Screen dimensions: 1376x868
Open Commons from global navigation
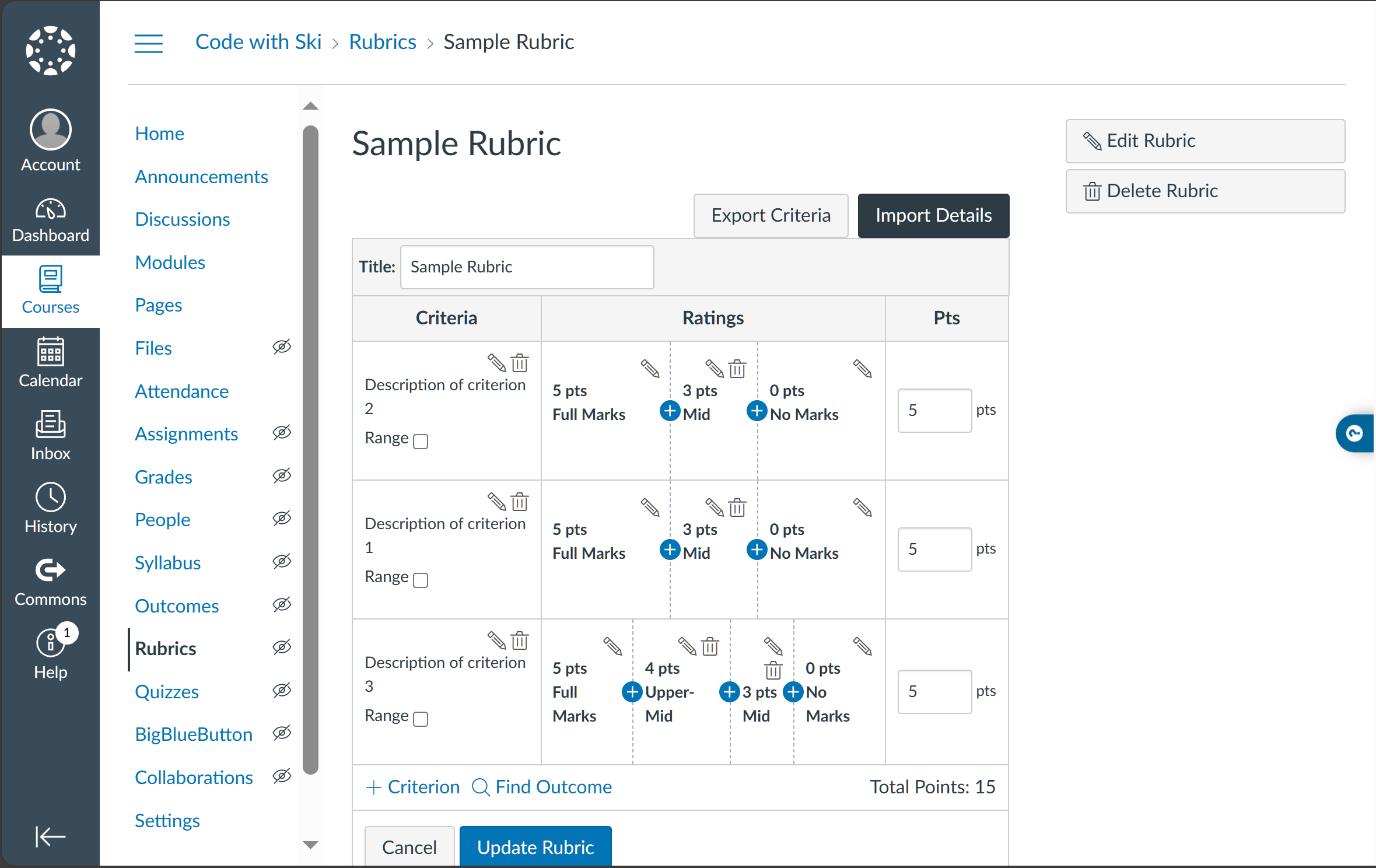tap(51, 582)
